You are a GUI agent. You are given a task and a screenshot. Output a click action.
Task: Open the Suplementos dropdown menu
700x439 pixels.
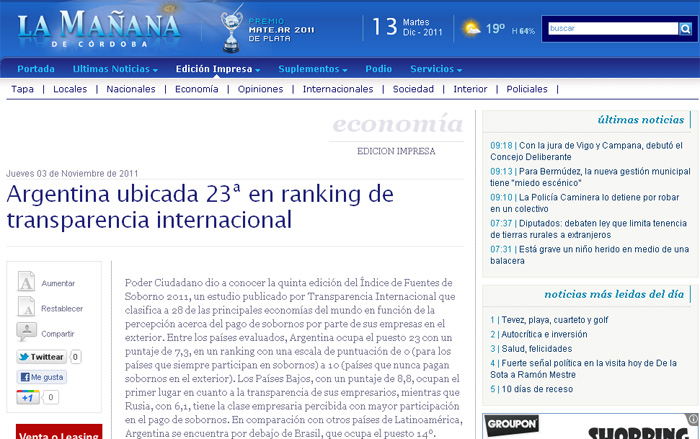pos(312,69)
